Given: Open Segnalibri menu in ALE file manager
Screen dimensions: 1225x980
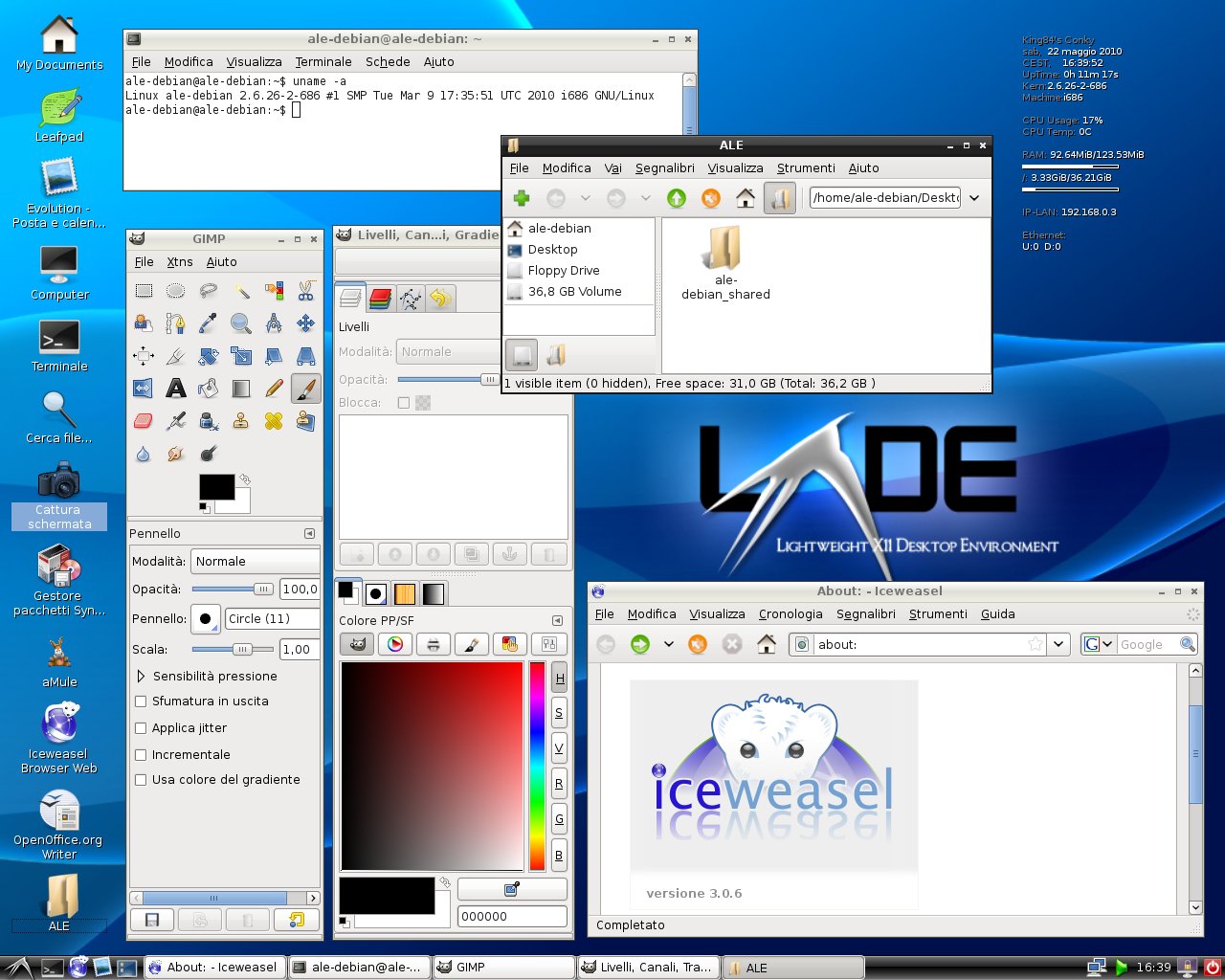Looking at the screenshot, I should tap(664, 167).
